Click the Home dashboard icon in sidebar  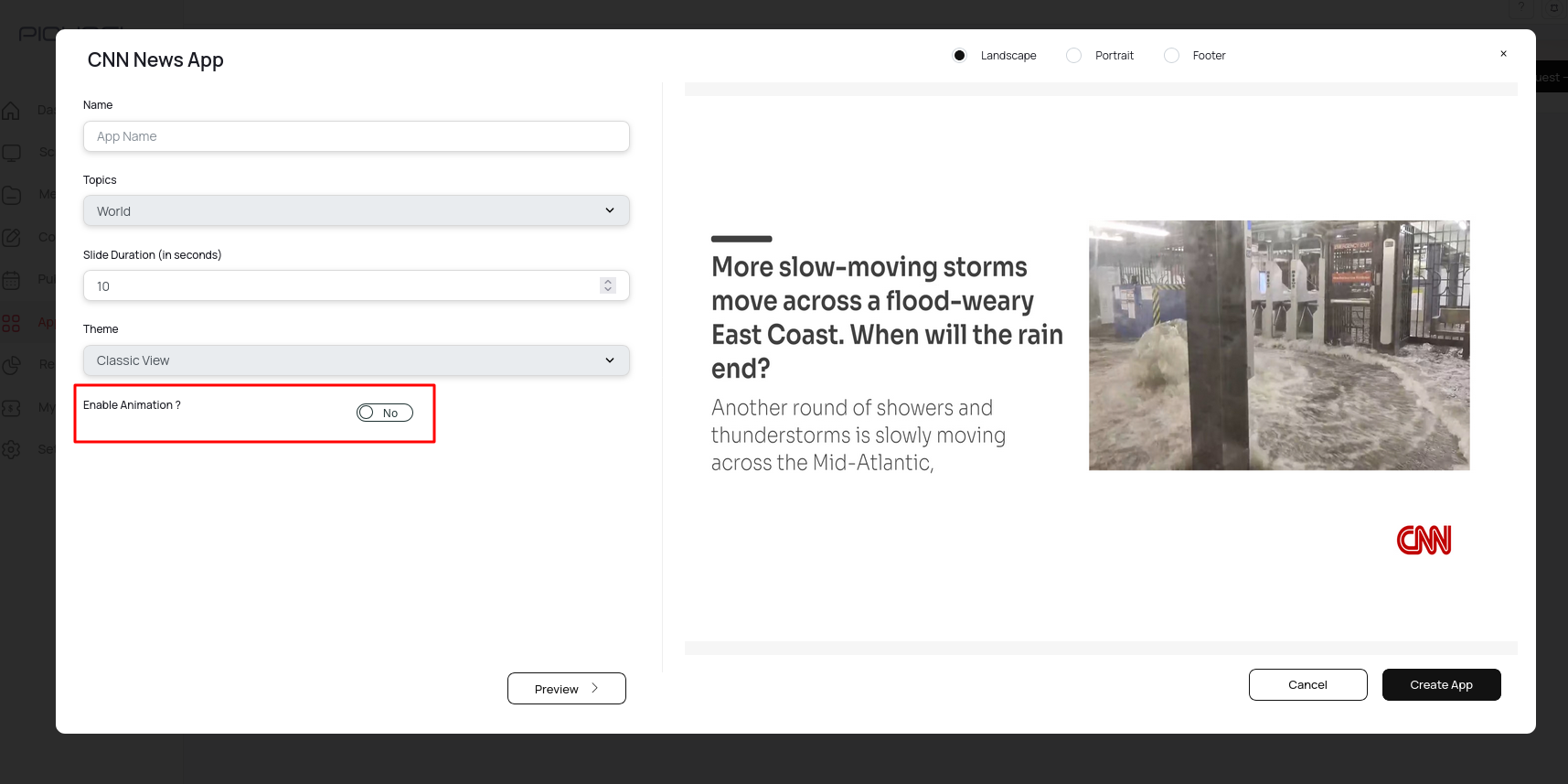(11, 111)
